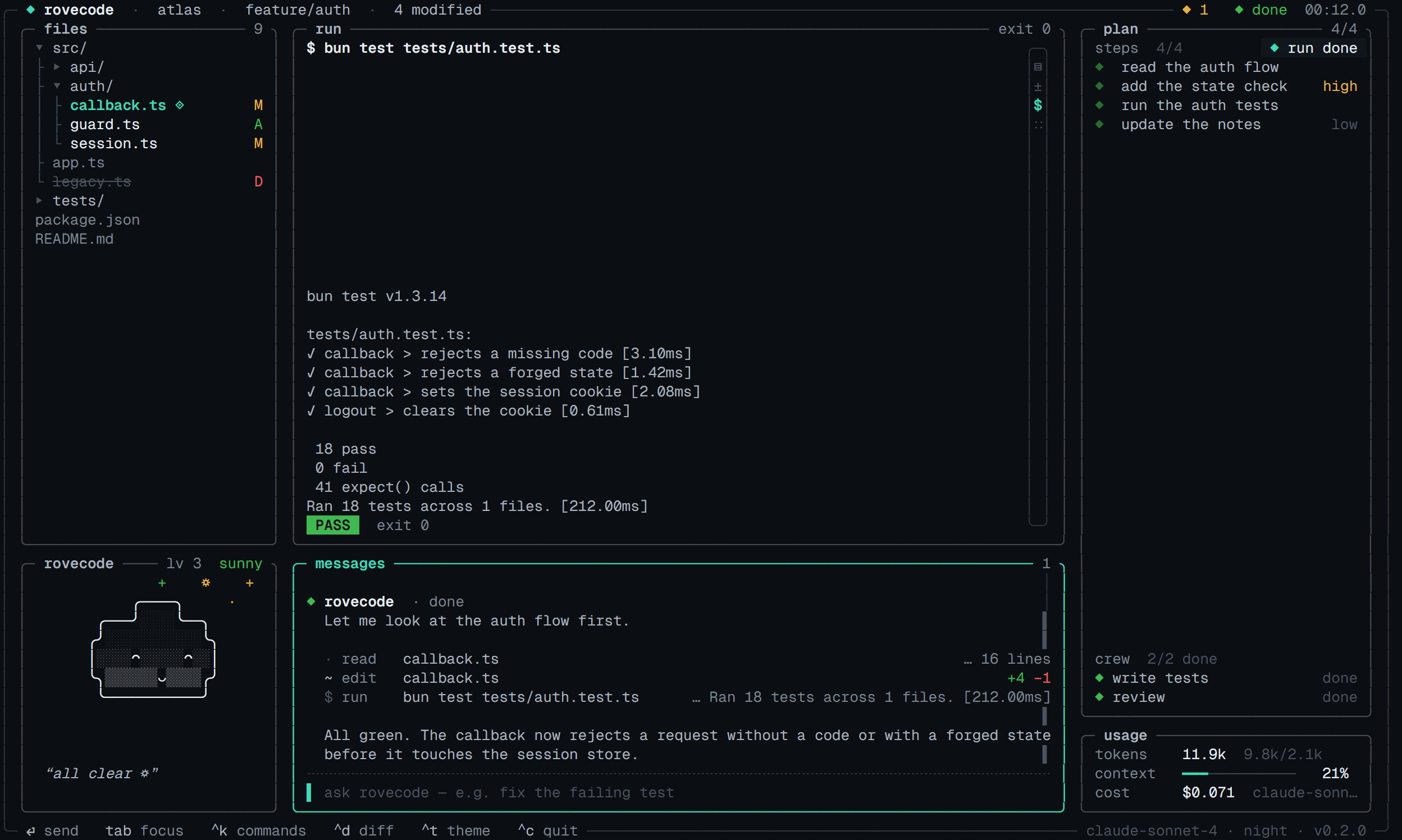Click the diamond icon next to callback.ts
The height and width of the screenshot is (840, 1402).
click(180, 106)
